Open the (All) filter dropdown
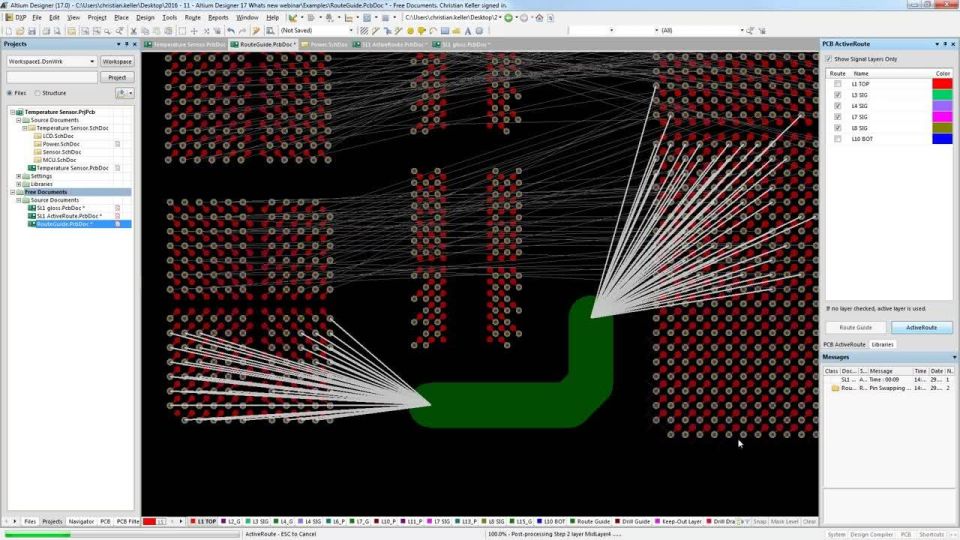The width and height of the screenshot is (960, 540). pos(741,31)
